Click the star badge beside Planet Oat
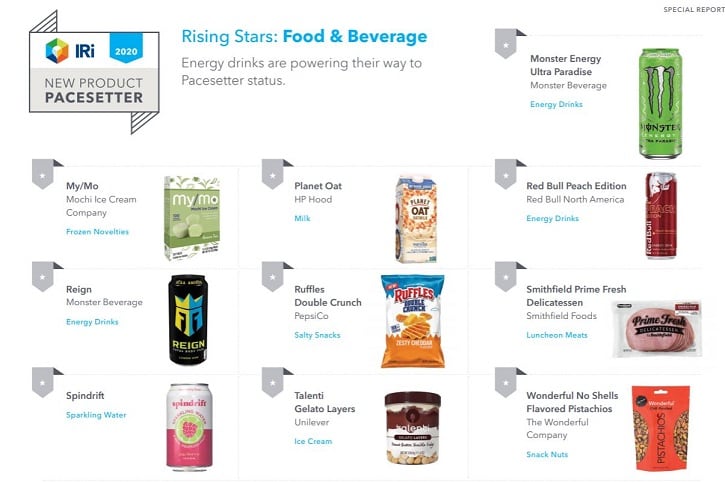Screen dimensions: 725x483 coord(272,174)
